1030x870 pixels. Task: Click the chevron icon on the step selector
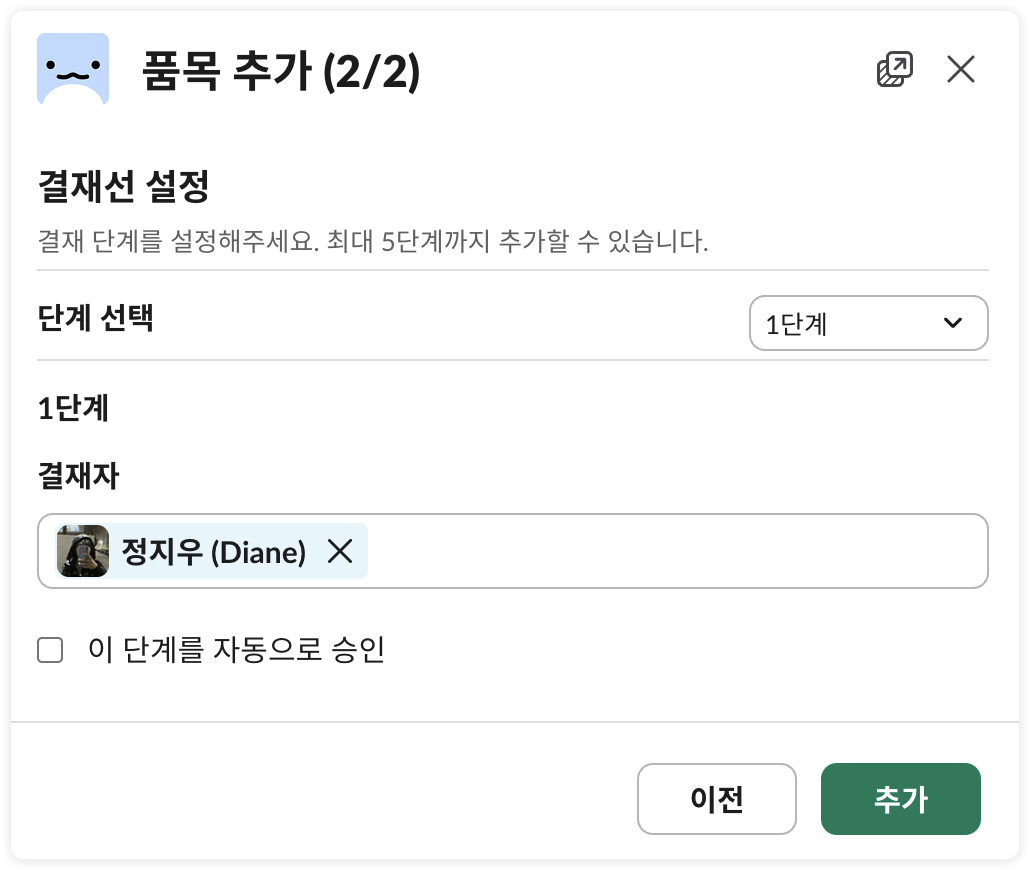coord(951,323)
